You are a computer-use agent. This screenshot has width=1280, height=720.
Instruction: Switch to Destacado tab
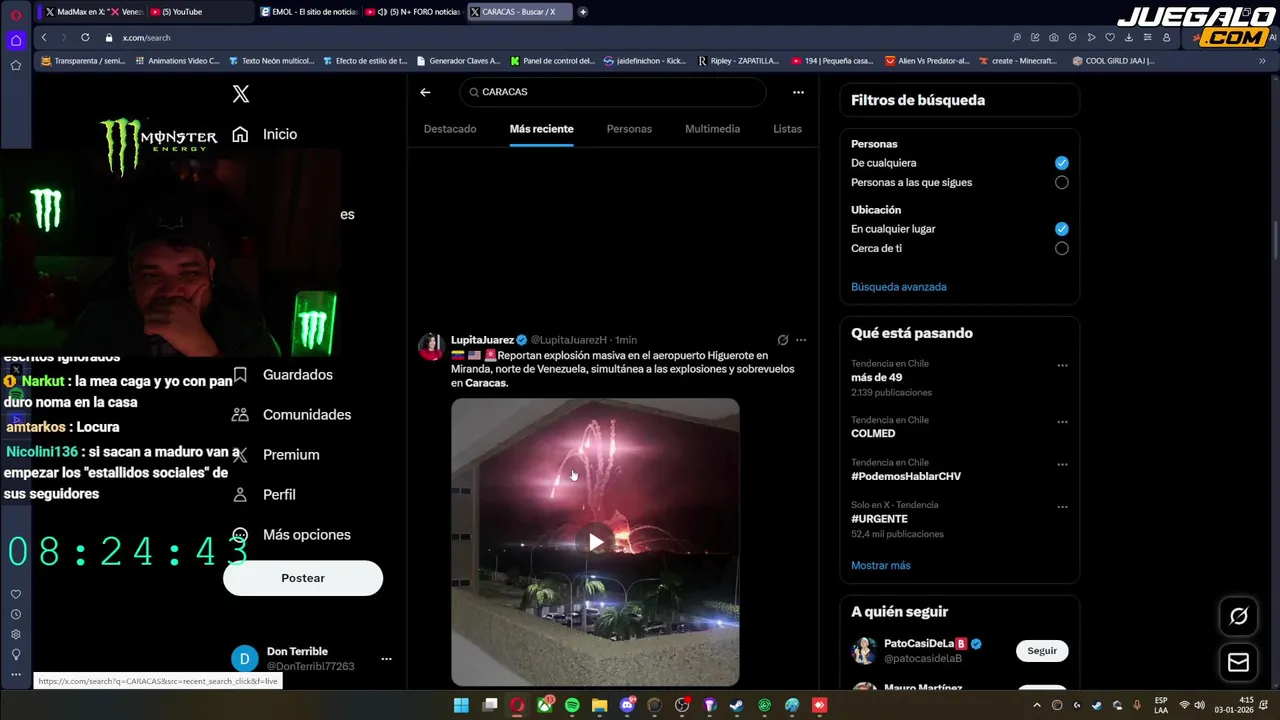[x=450, y=129]
